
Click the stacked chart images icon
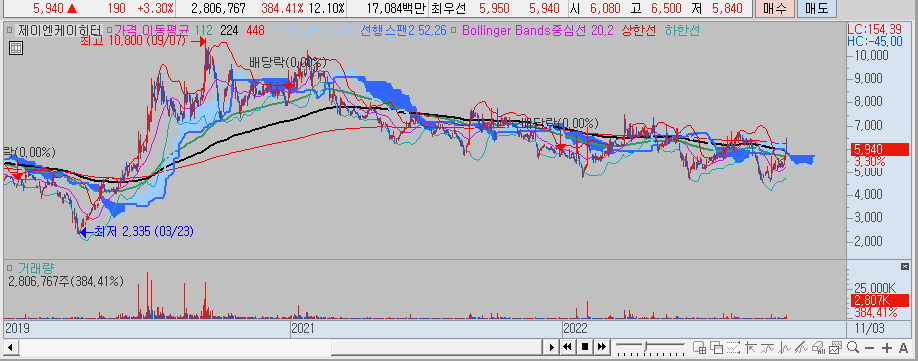[x=835, y=348]
